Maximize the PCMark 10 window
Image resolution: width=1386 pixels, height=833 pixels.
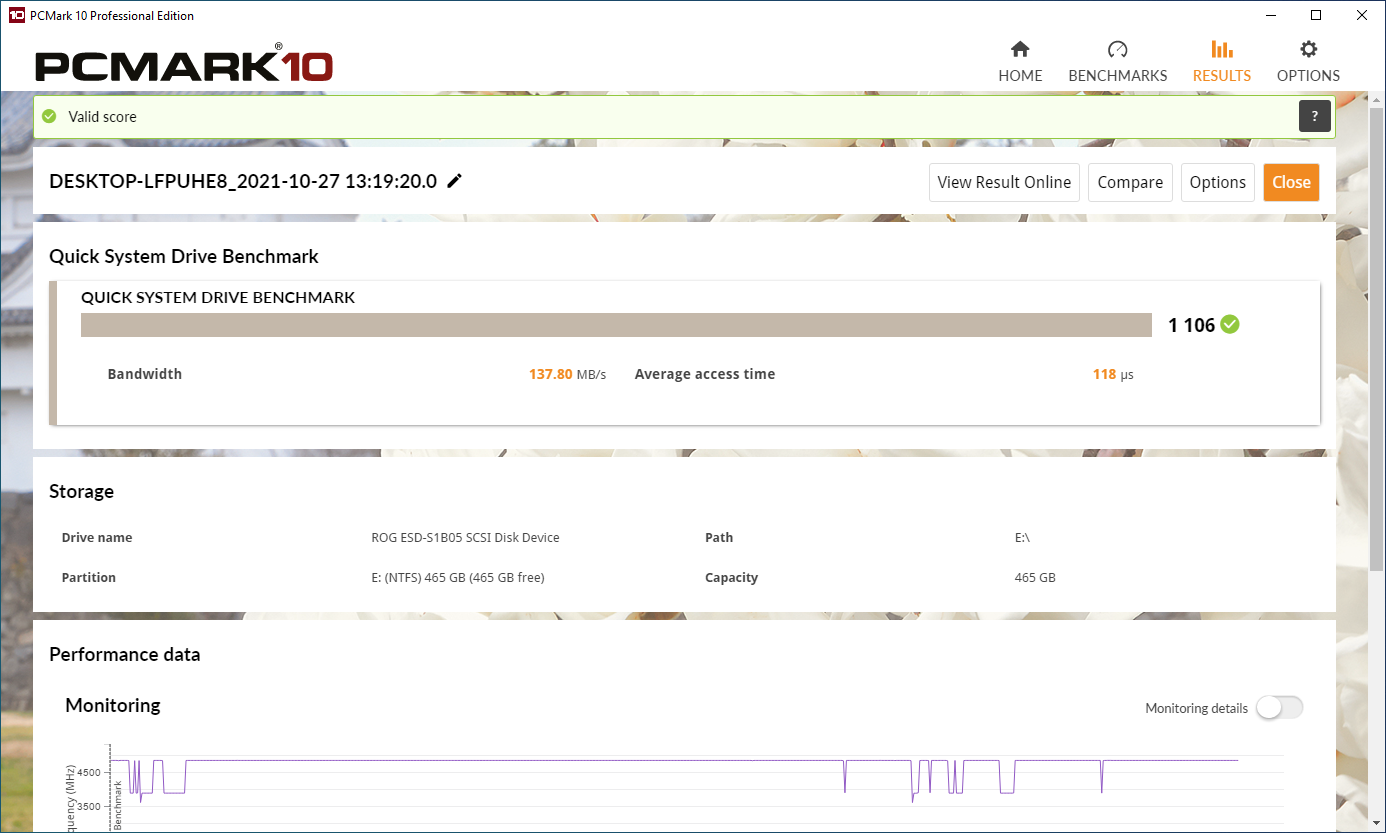pyautogui.click(x=1317, y=15)
